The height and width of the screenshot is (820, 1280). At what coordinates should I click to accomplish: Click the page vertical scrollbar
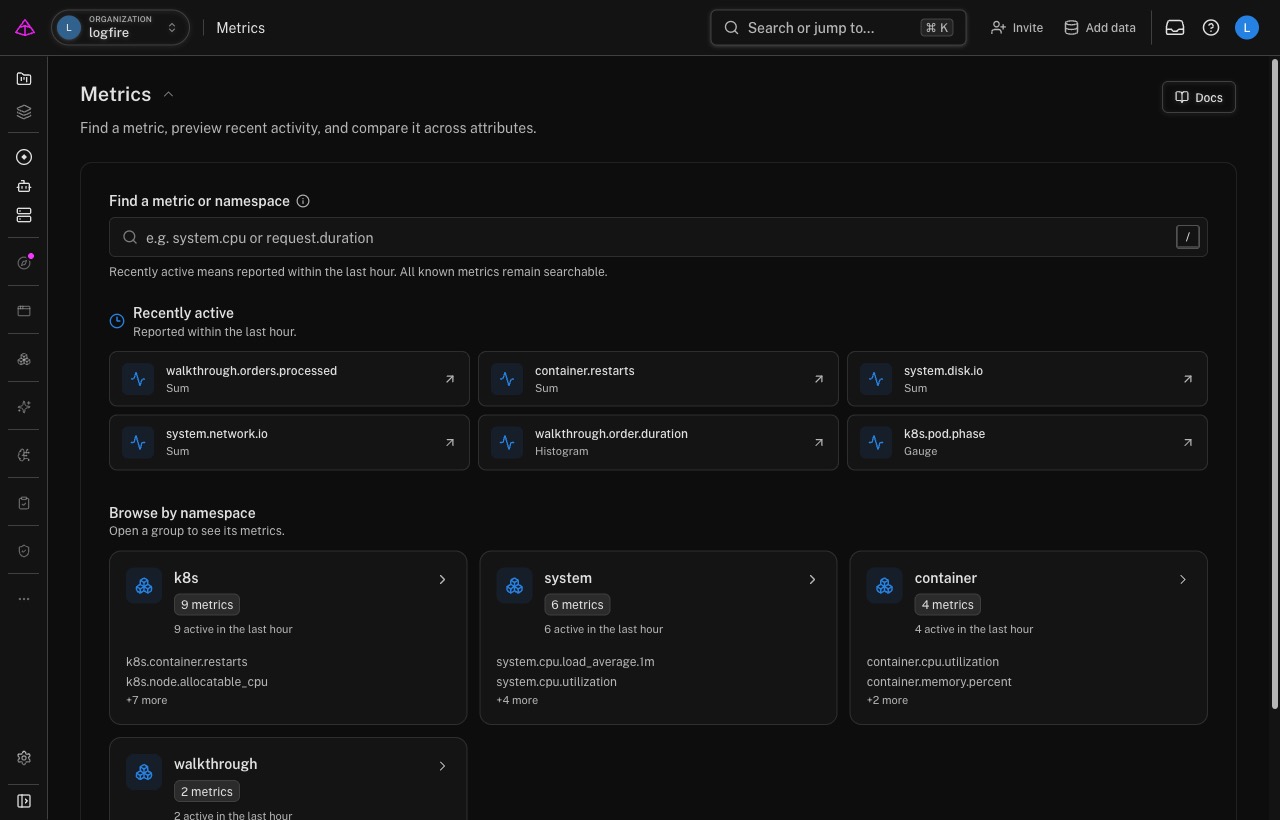coord(1274,385)
